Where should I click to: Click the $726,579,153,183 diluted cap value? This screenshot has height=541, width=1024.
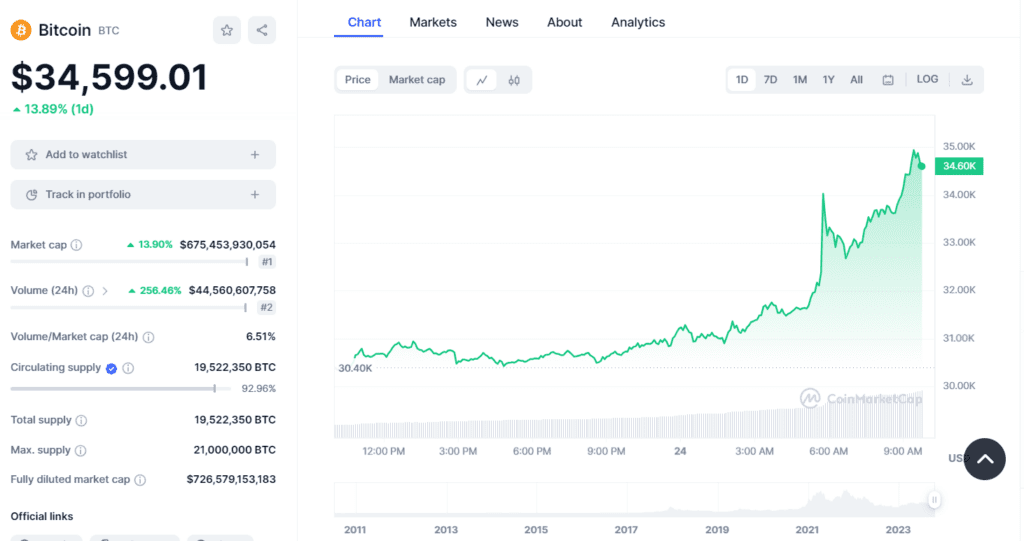coord(231,480)
